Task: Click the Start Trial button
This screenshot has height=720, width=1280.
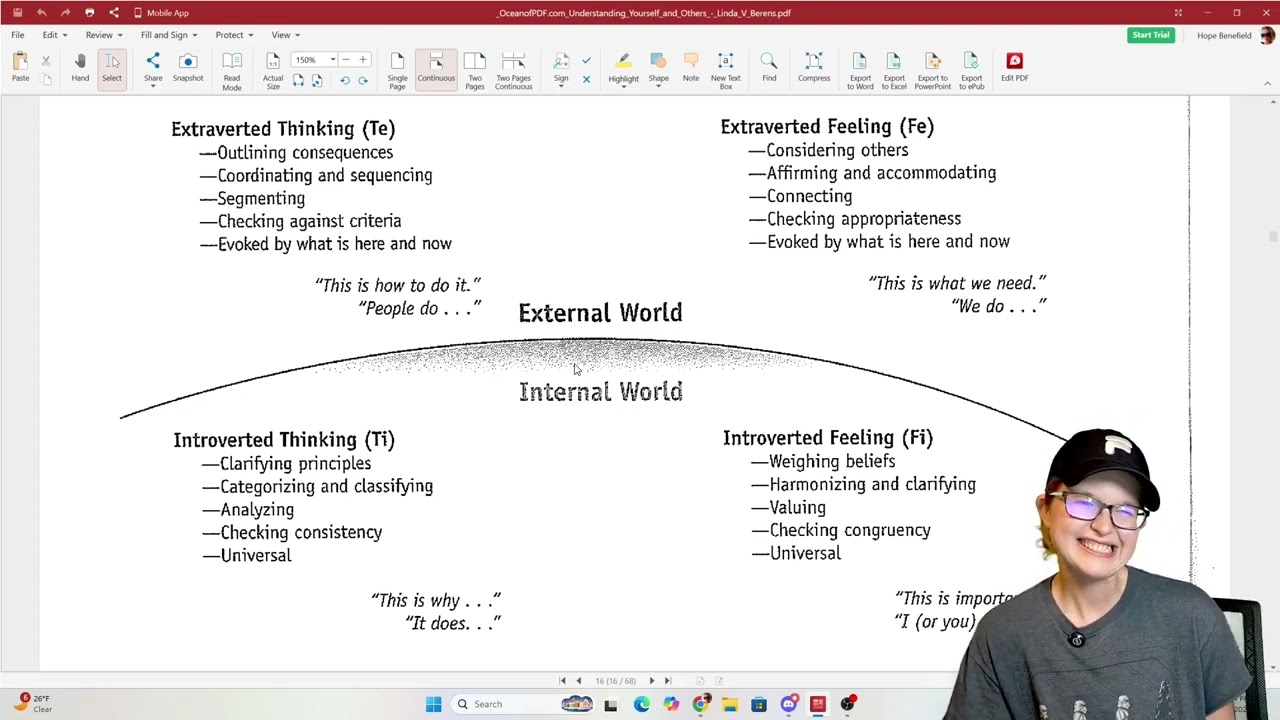Action: coord(1151,35)
